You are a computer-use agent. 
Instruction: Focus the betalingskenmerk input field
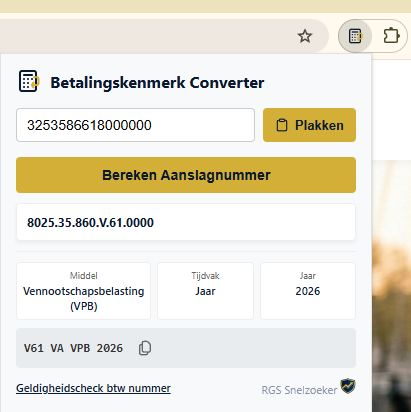(x=135, y=125)
